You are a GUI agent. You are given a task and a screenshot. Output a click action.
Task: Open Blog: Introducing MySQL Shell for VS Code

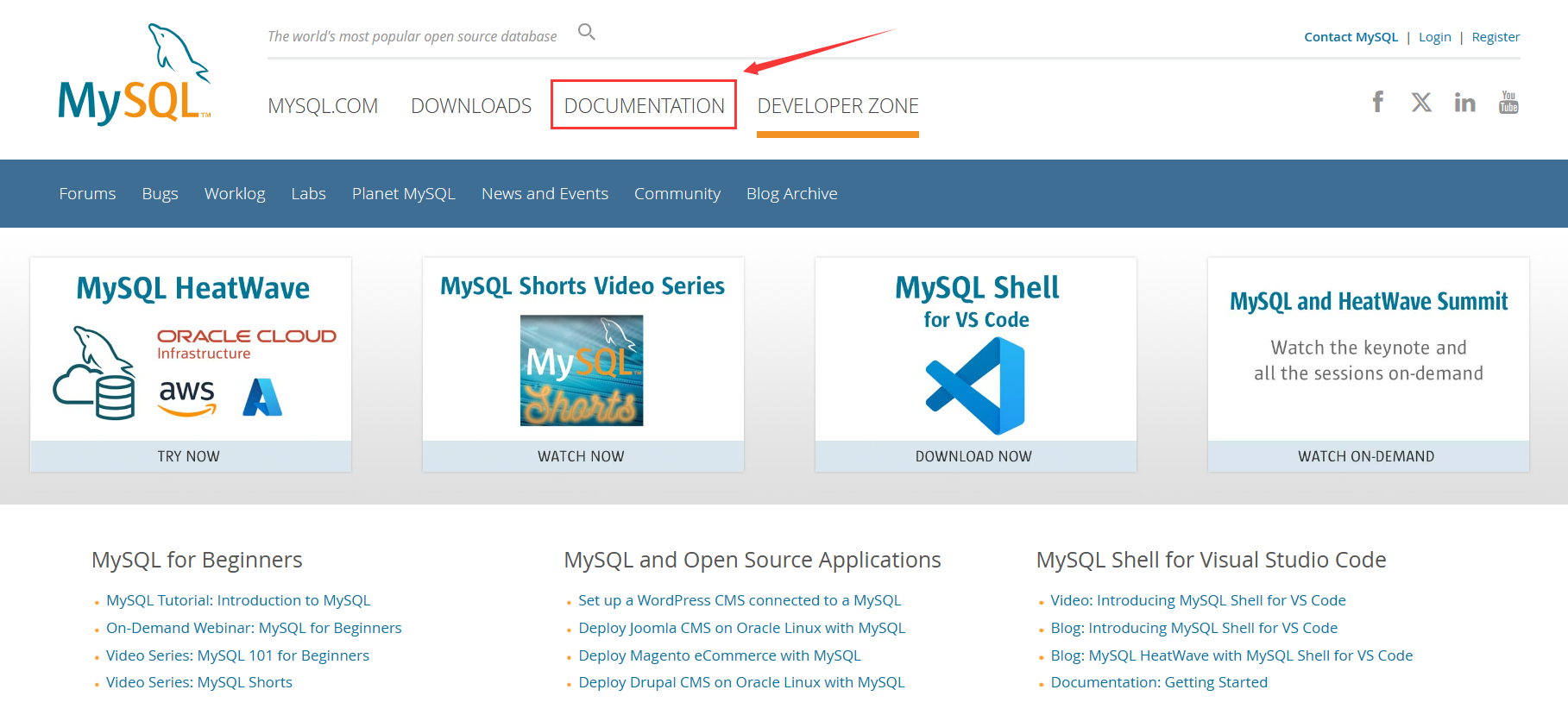click(x=1194, y=628)
